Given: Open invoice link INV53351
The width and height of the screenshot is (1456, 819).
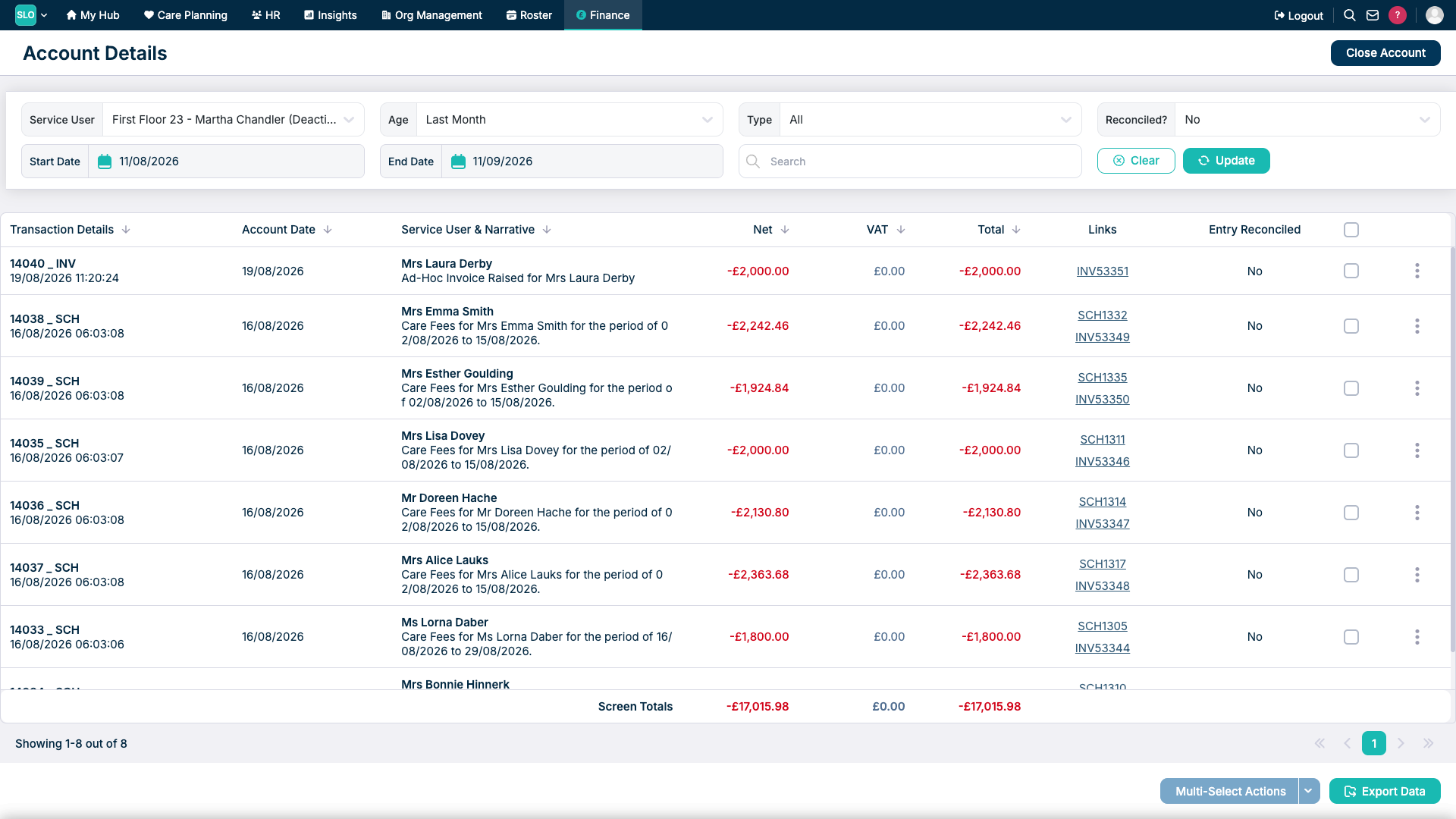Looking at the screenshot, I should coord(1102,271).
